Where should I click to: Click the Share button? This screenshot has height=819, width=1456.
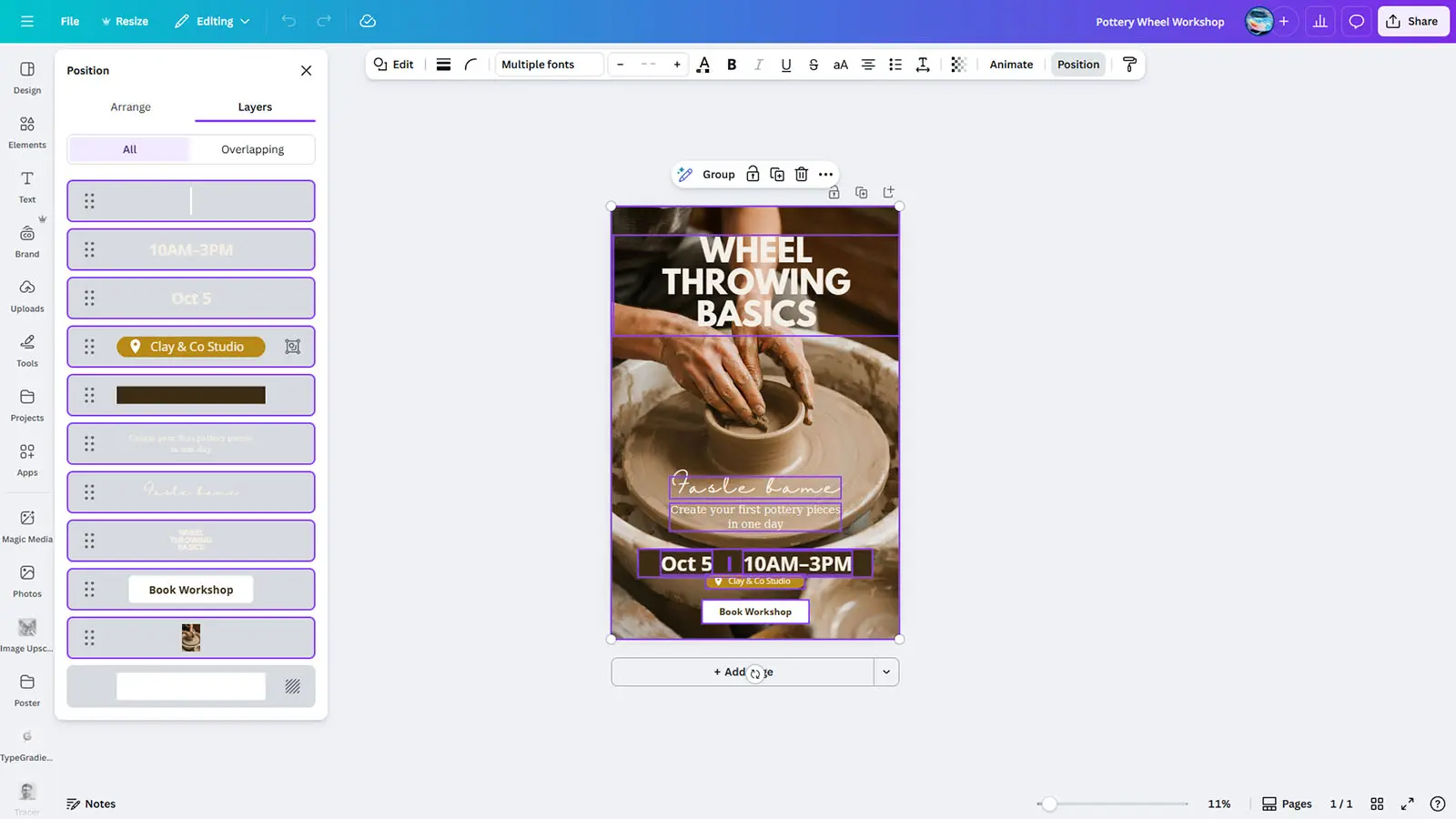point(1412,20)
